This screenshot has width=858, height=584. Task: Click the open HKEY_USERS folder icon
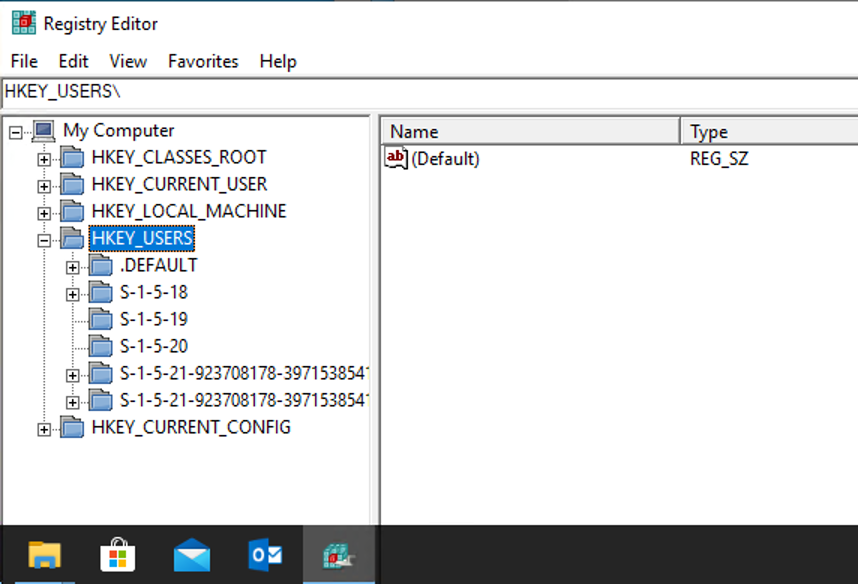point(72,238)
